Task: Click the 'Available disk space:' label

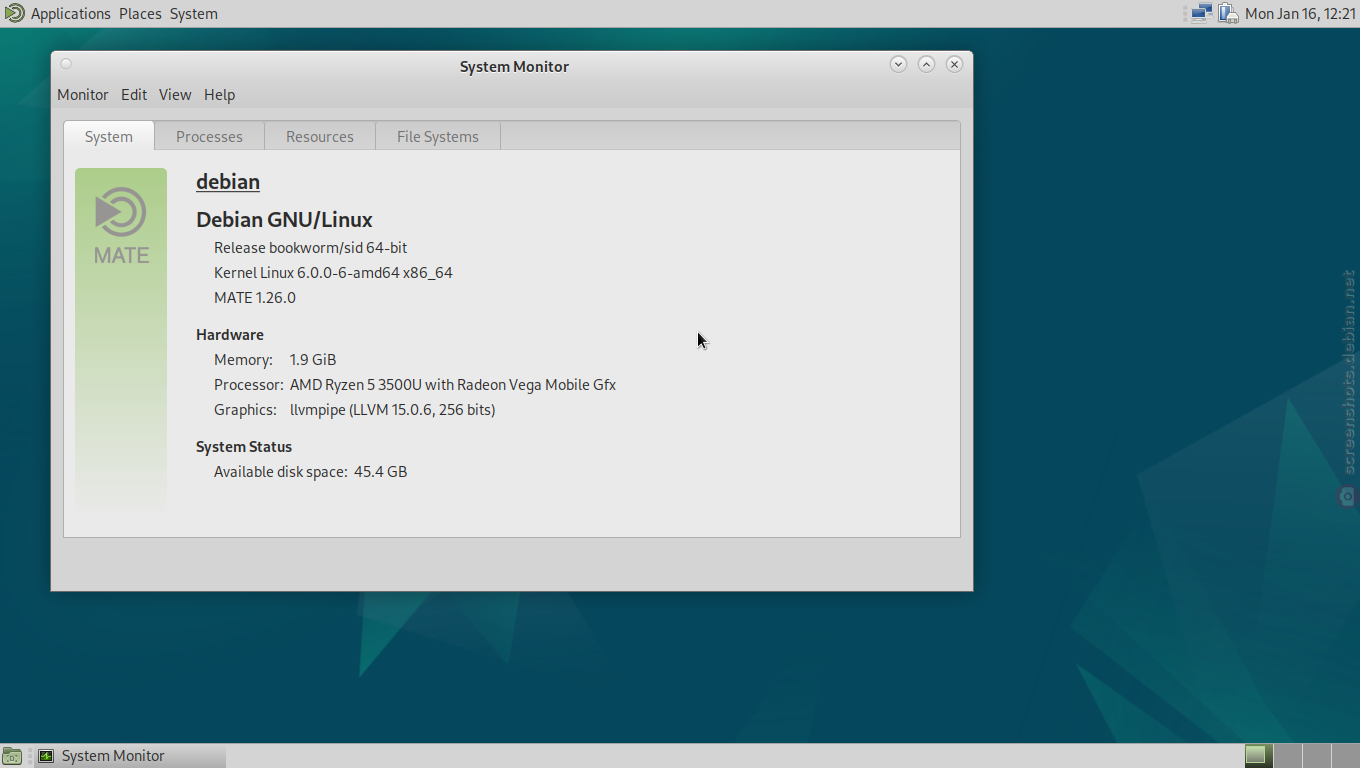Action: (281, 472)
